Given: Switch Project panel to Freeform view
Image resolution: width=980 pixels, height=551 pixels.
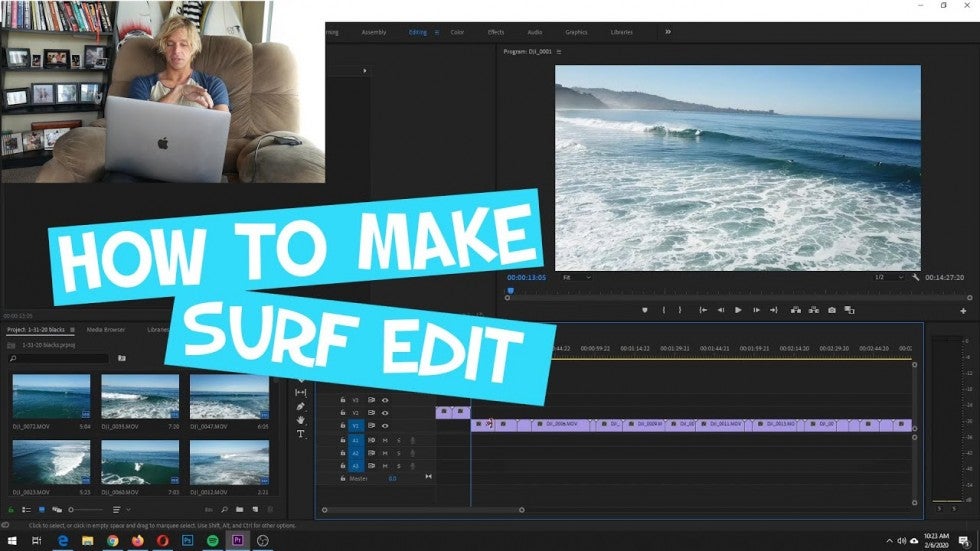Looking at the screenshot, I should 57,510.
